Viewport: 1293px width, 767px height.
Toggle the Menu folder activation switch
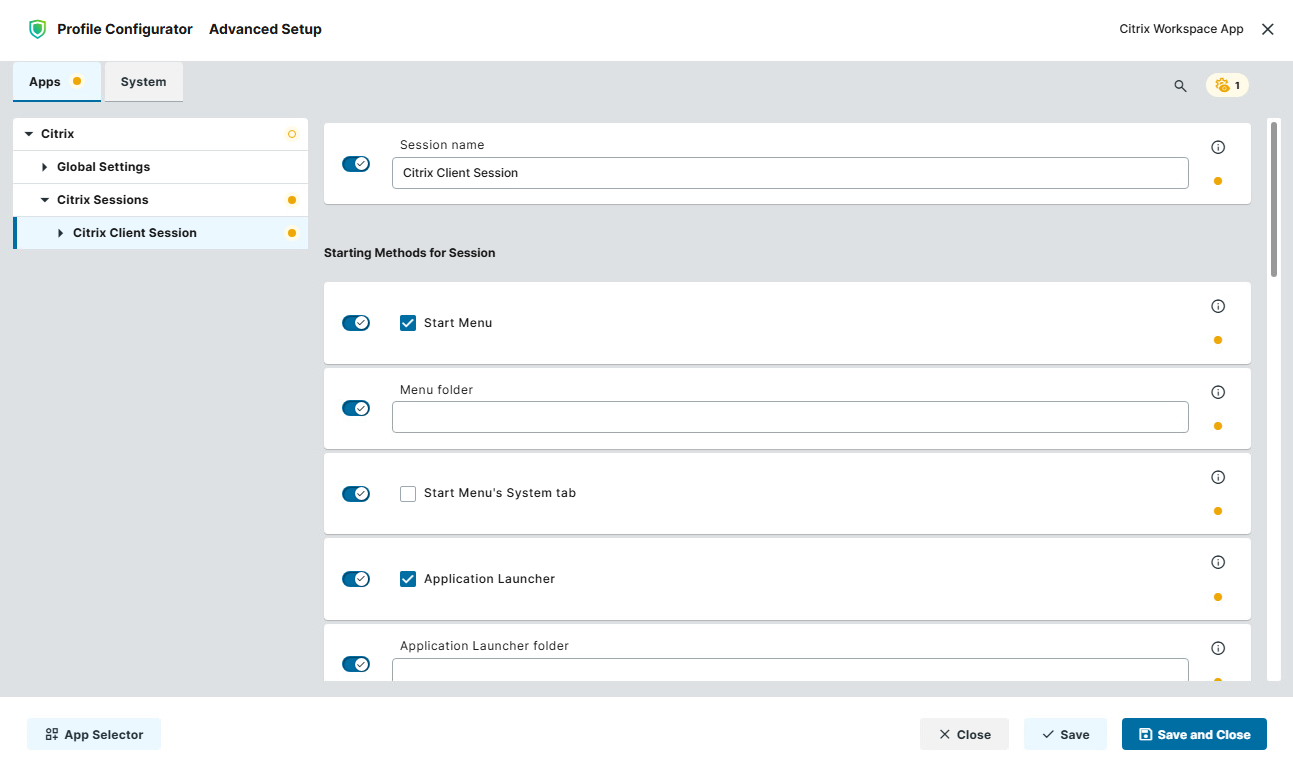coord(356,408)
